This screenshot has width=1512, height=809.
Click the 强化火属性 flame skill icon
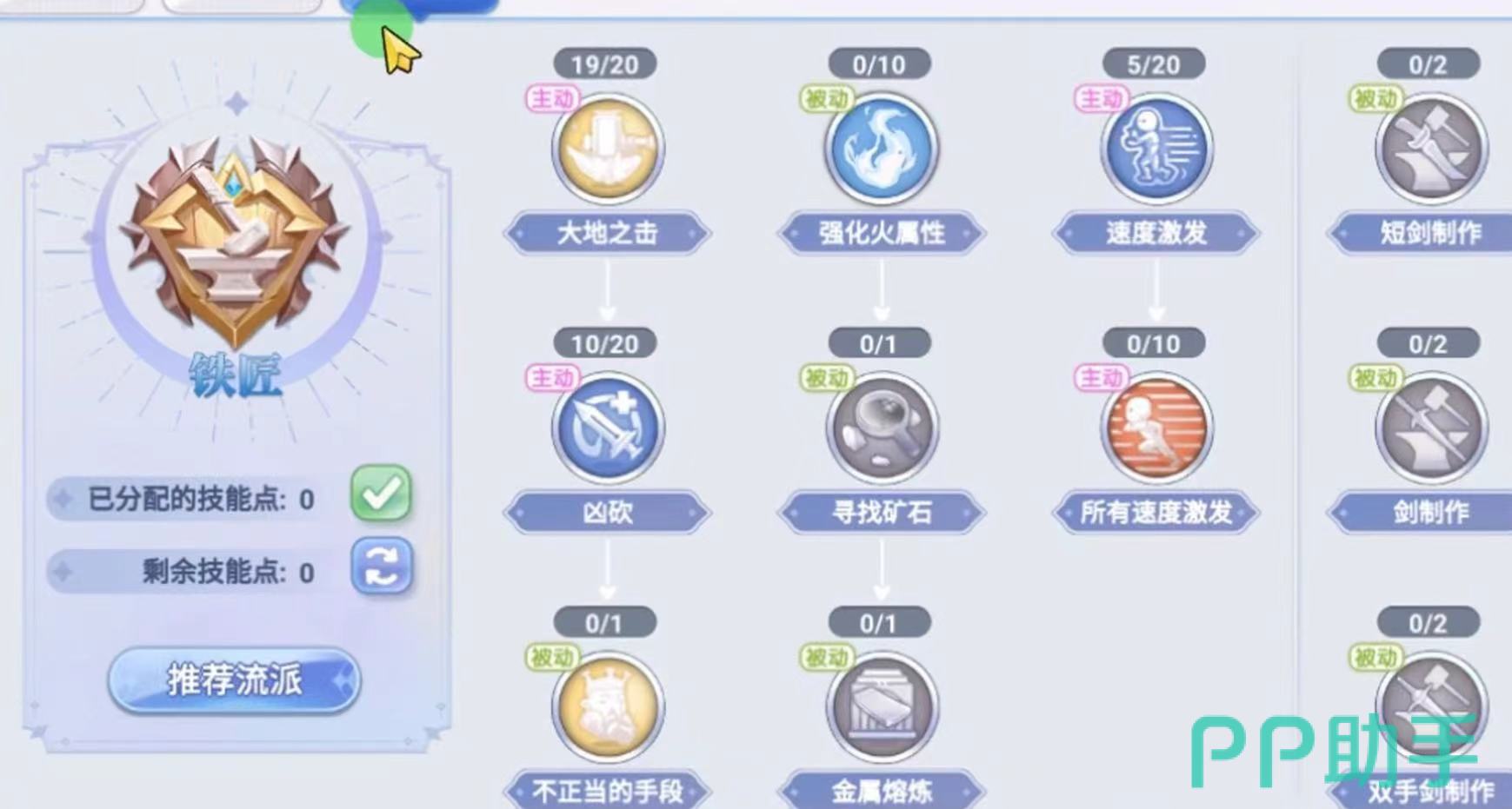[x=882, y=148]
